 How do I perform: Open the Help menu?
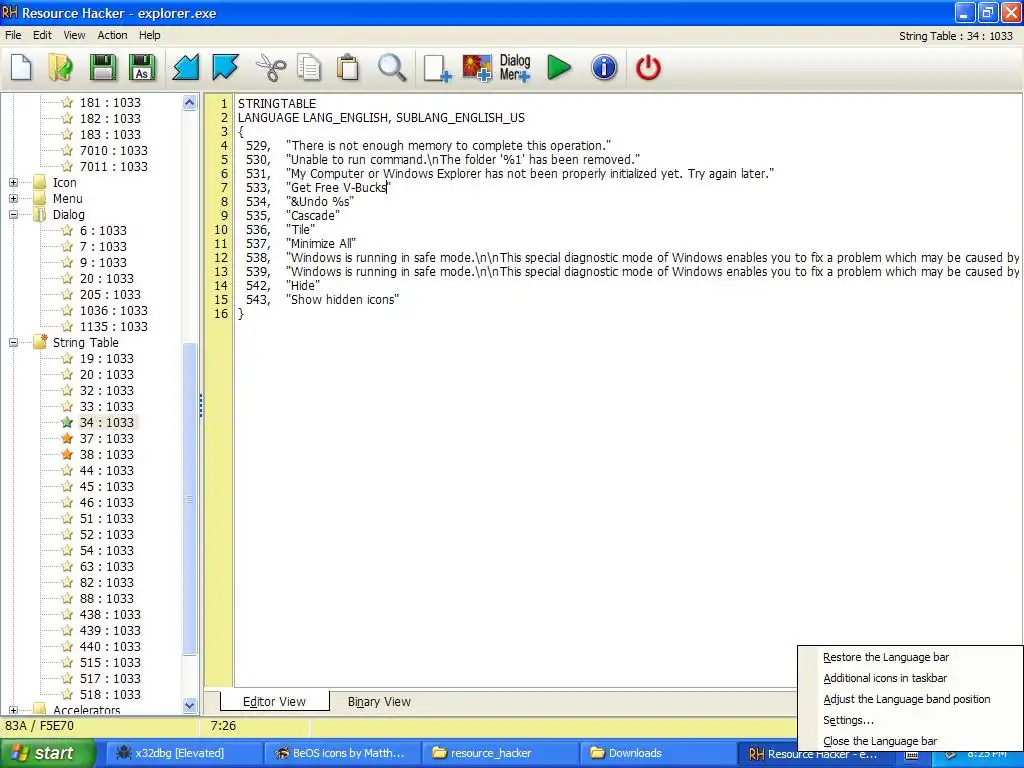150,35
